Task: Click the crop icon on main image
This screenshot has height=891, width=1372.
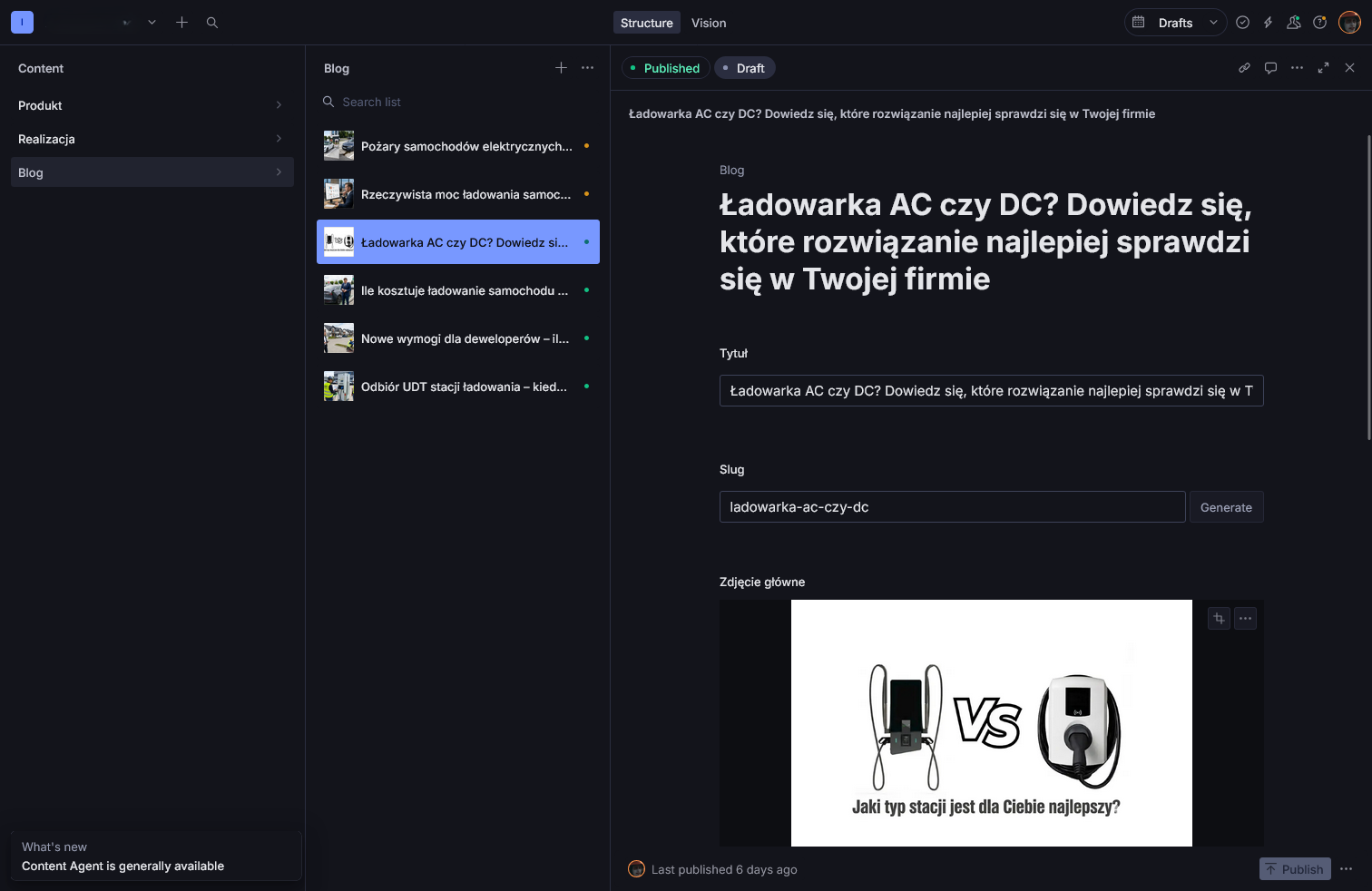Action: pos(1219,619)
